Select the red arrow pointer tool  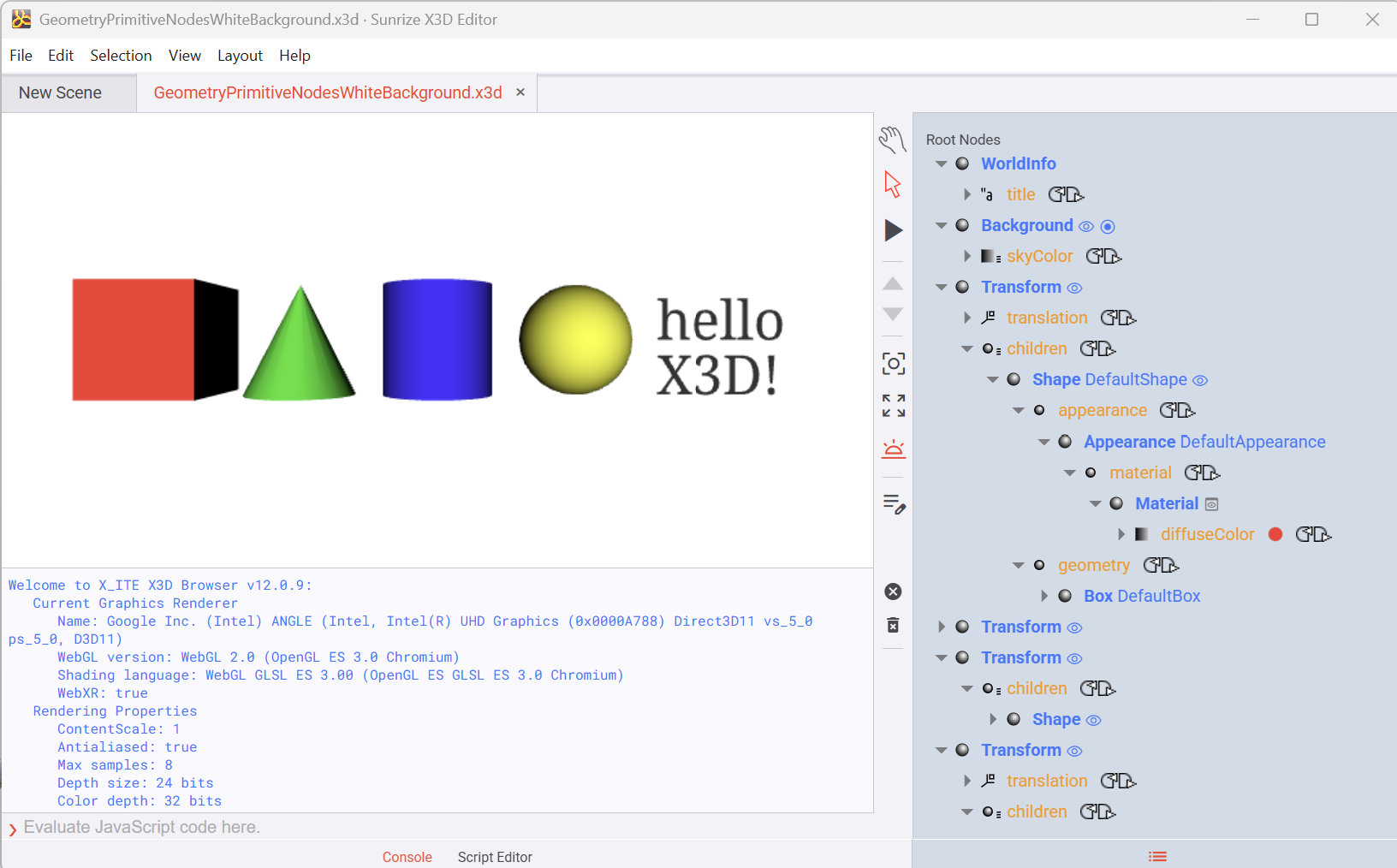892,184
